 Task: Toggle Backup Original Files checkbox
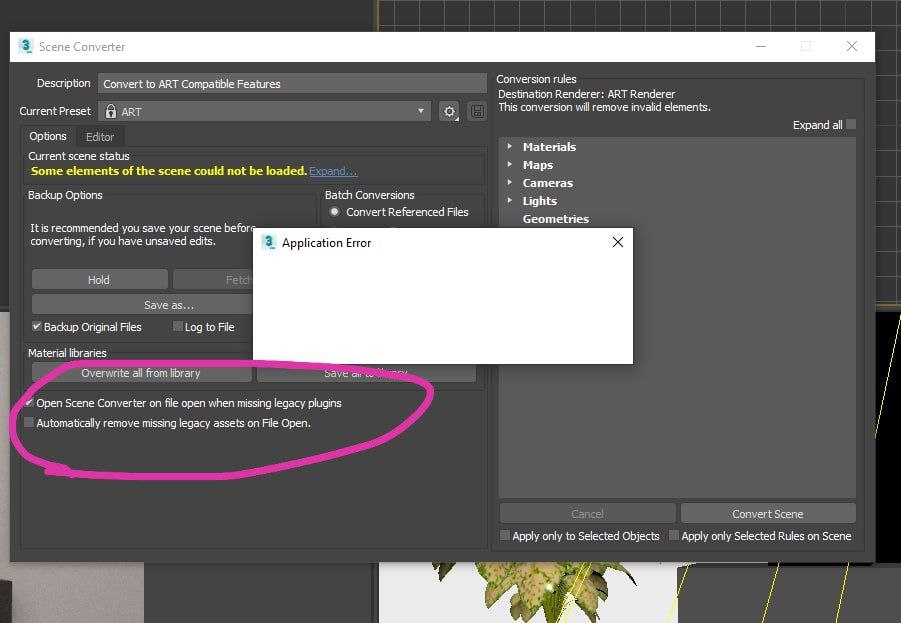coord(37,326)
